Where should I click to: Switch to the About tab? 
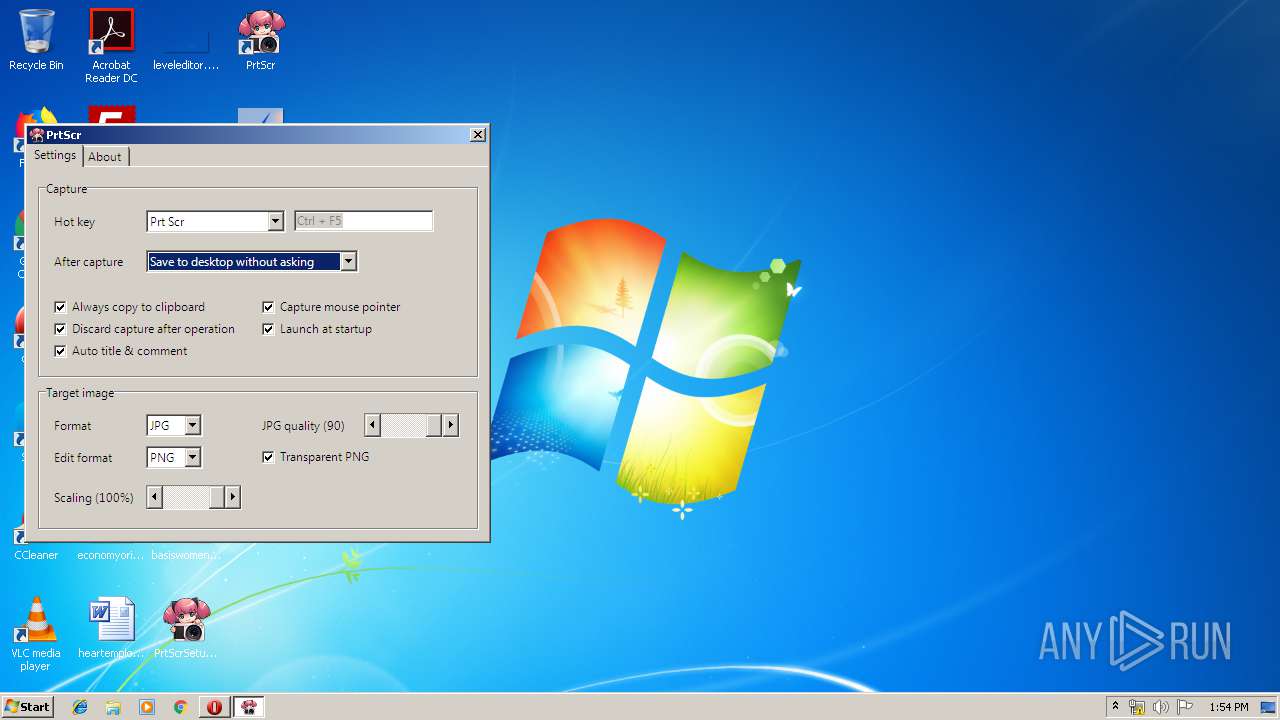click(x=105, y=157)
